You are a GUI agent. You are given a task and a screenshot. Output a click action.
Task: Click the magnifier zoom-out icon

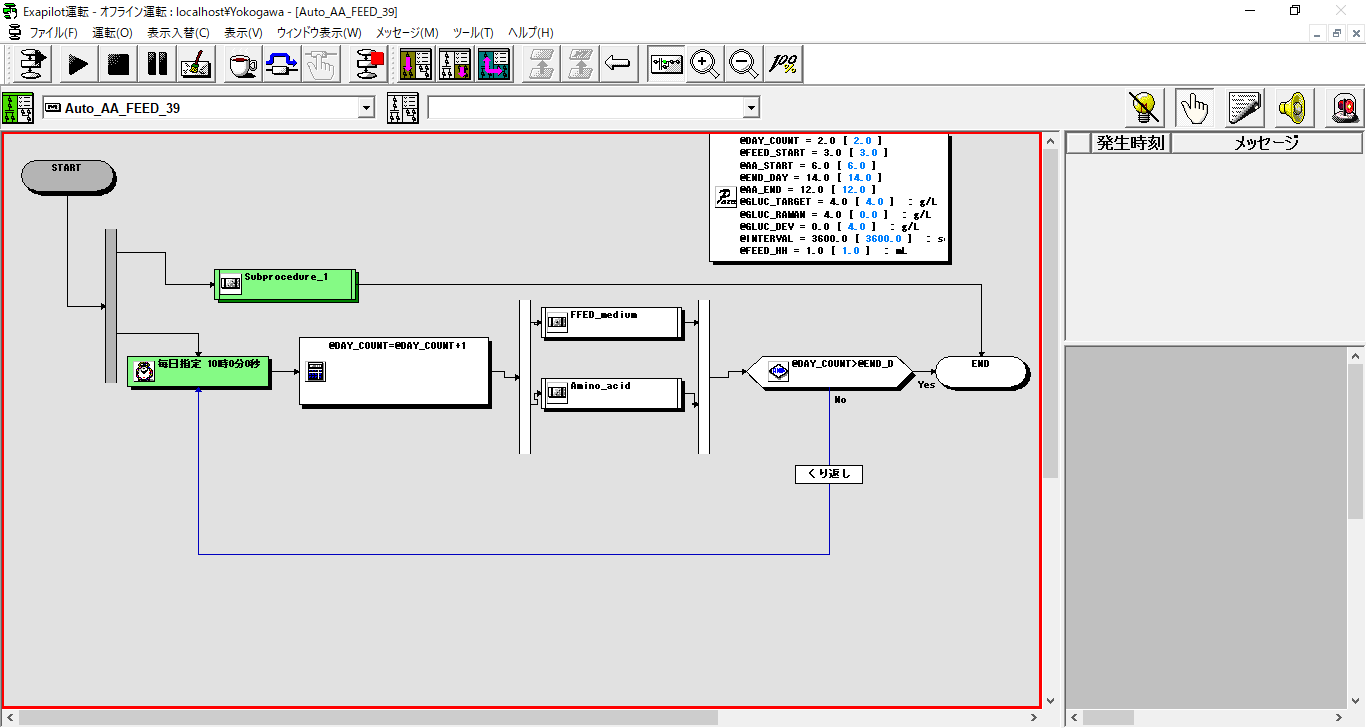point(743,65)
